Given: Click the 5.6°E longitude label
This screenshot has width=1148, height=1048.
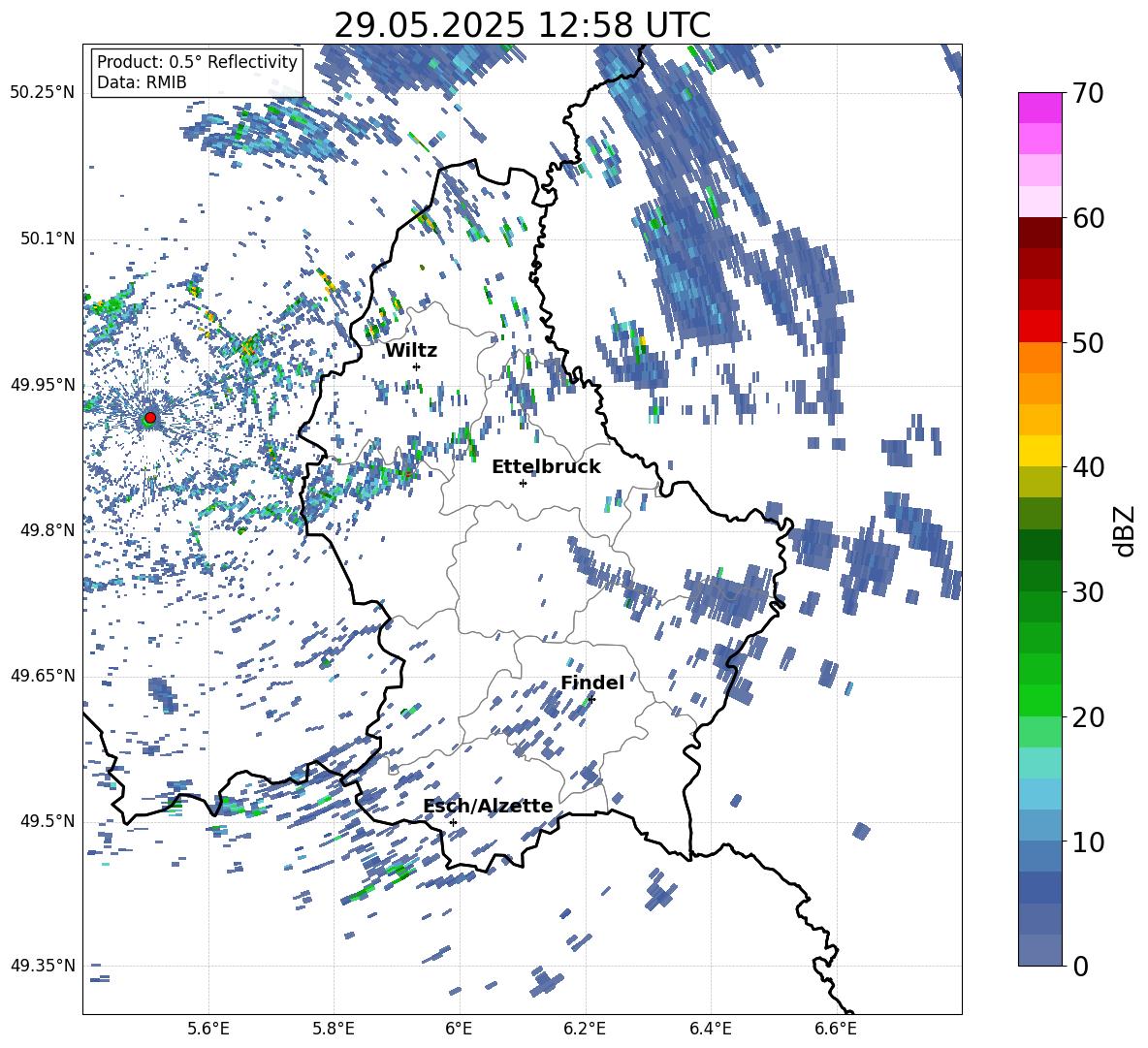Looking at the screenshot, I should [208, 1029].
